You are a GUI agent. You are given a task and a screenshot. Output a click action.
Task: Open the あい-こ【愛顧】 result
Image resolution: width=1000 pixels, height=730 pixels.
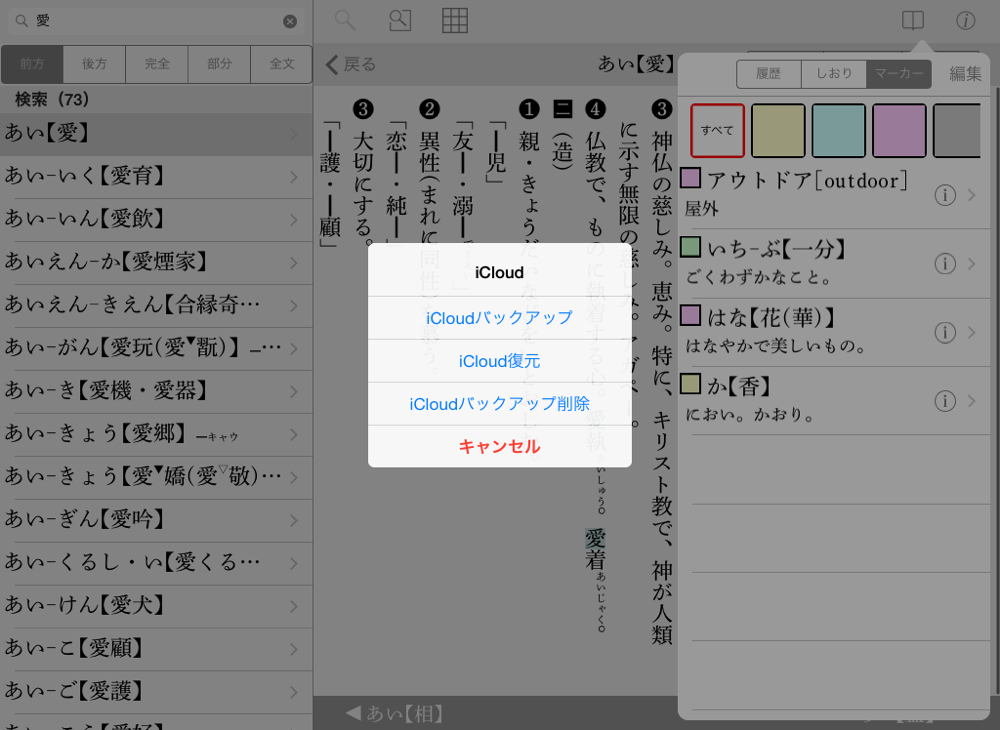coord(156,649)
